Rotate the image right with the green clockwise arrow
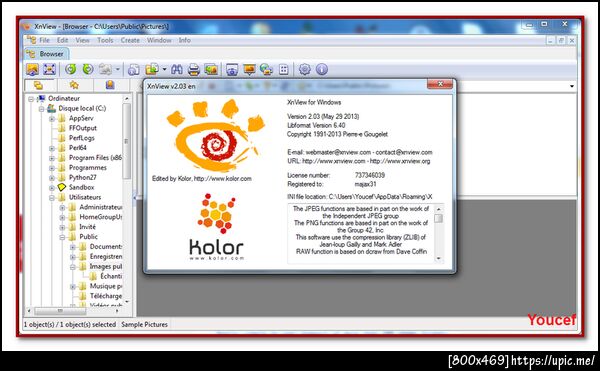 [88, 69]
